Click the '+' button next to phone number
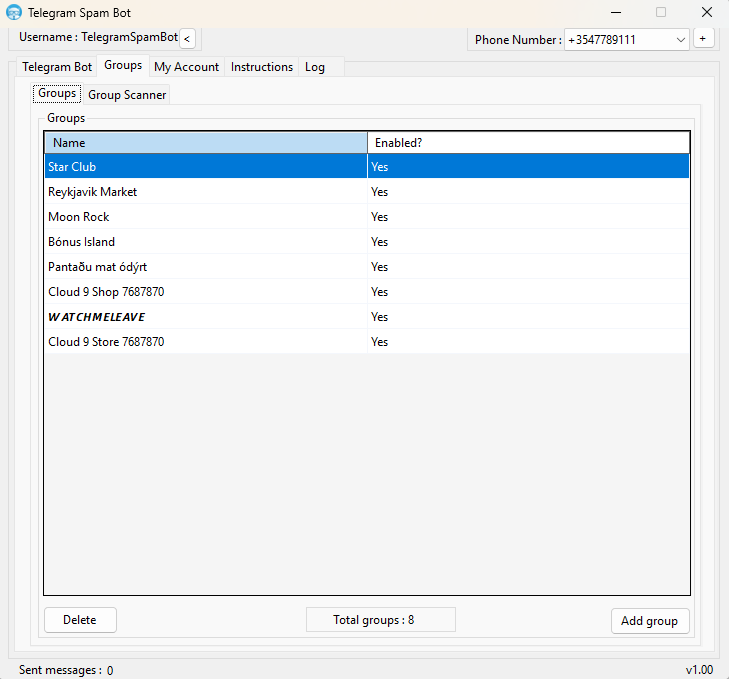Viewport: 729px width, 679px height. tap(703, 38)
